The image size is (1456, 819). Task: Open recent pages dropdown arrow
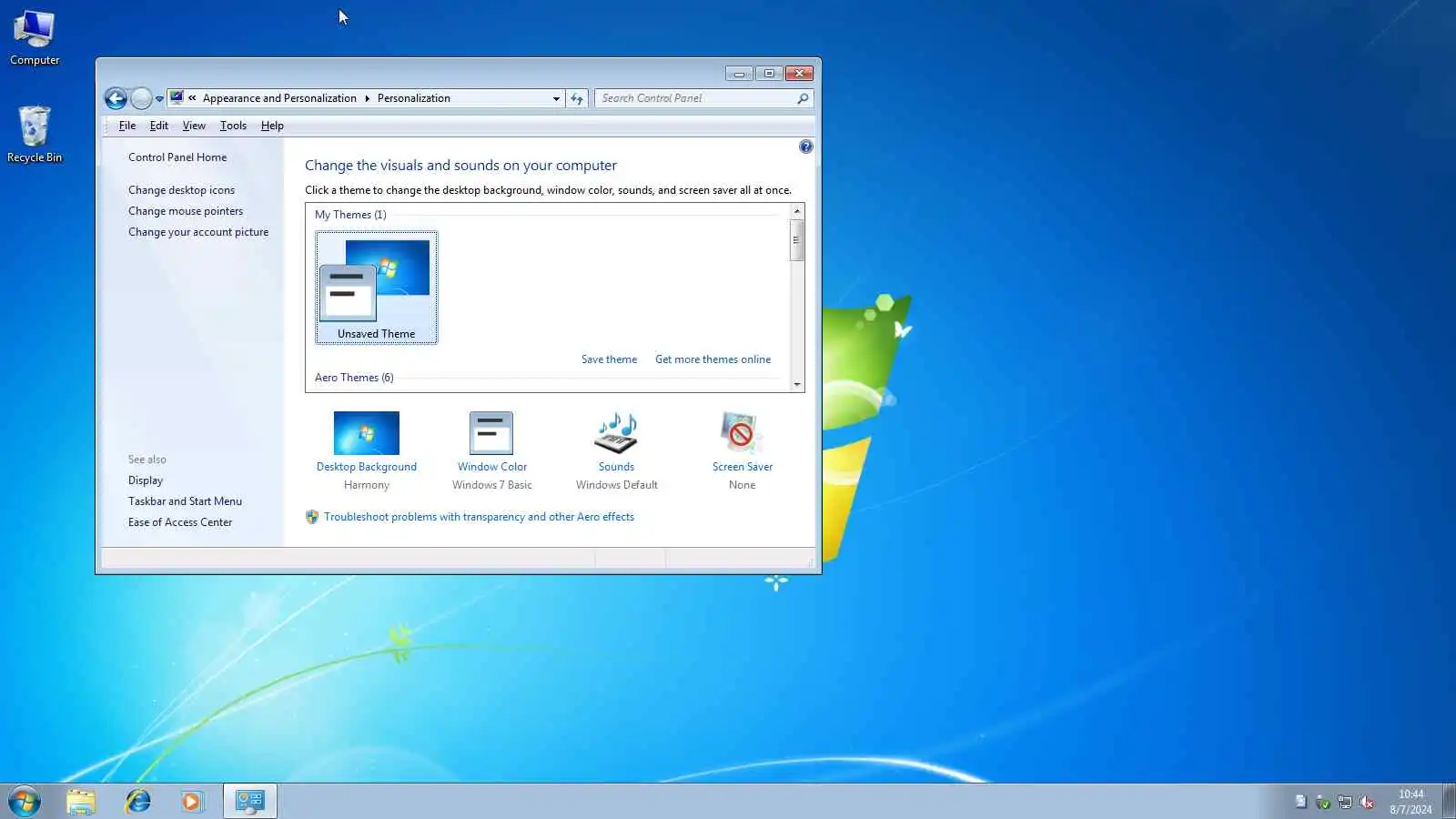(x=159, y=99)
